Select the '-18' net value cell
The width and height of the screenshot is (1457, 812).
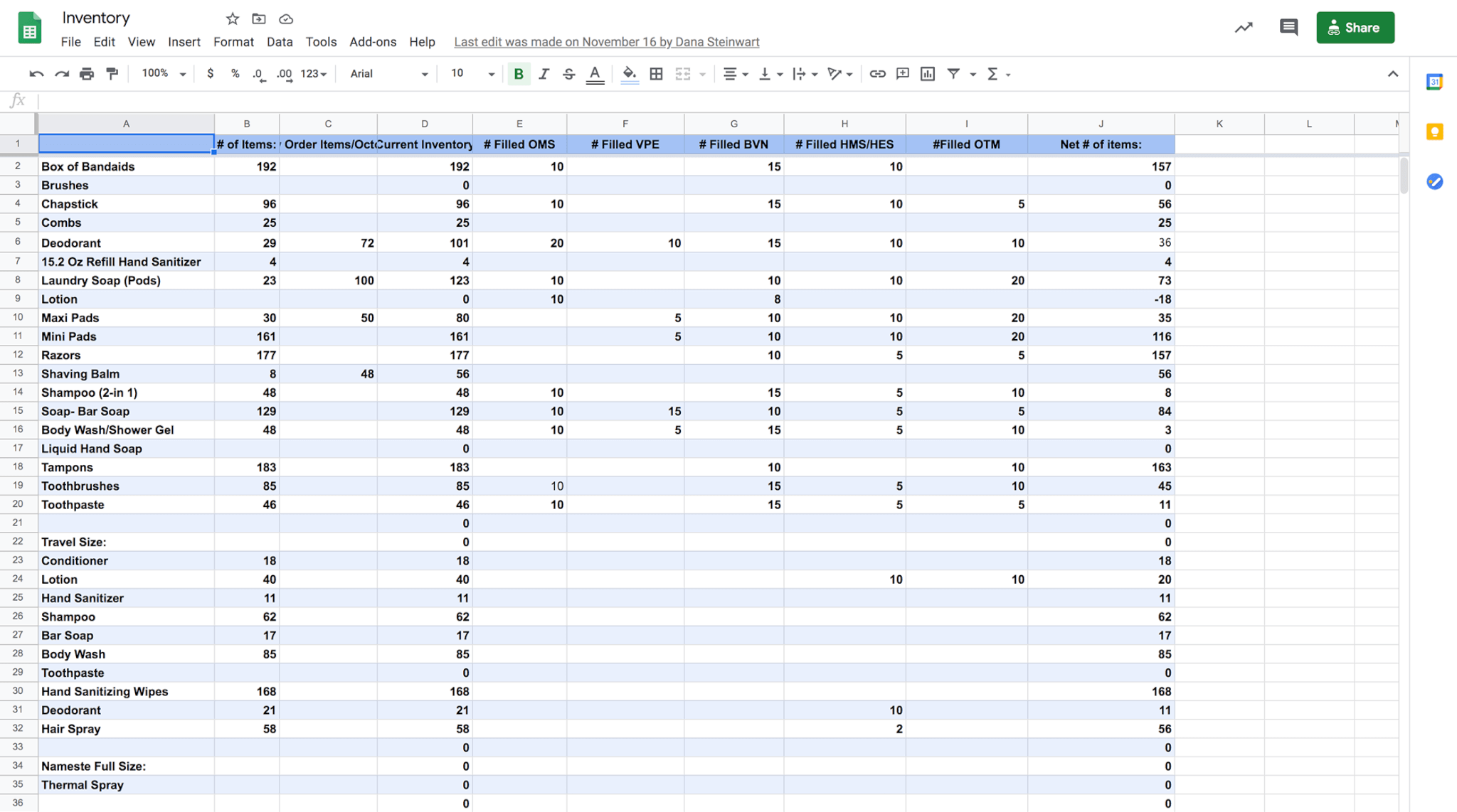click(1101, 299)
